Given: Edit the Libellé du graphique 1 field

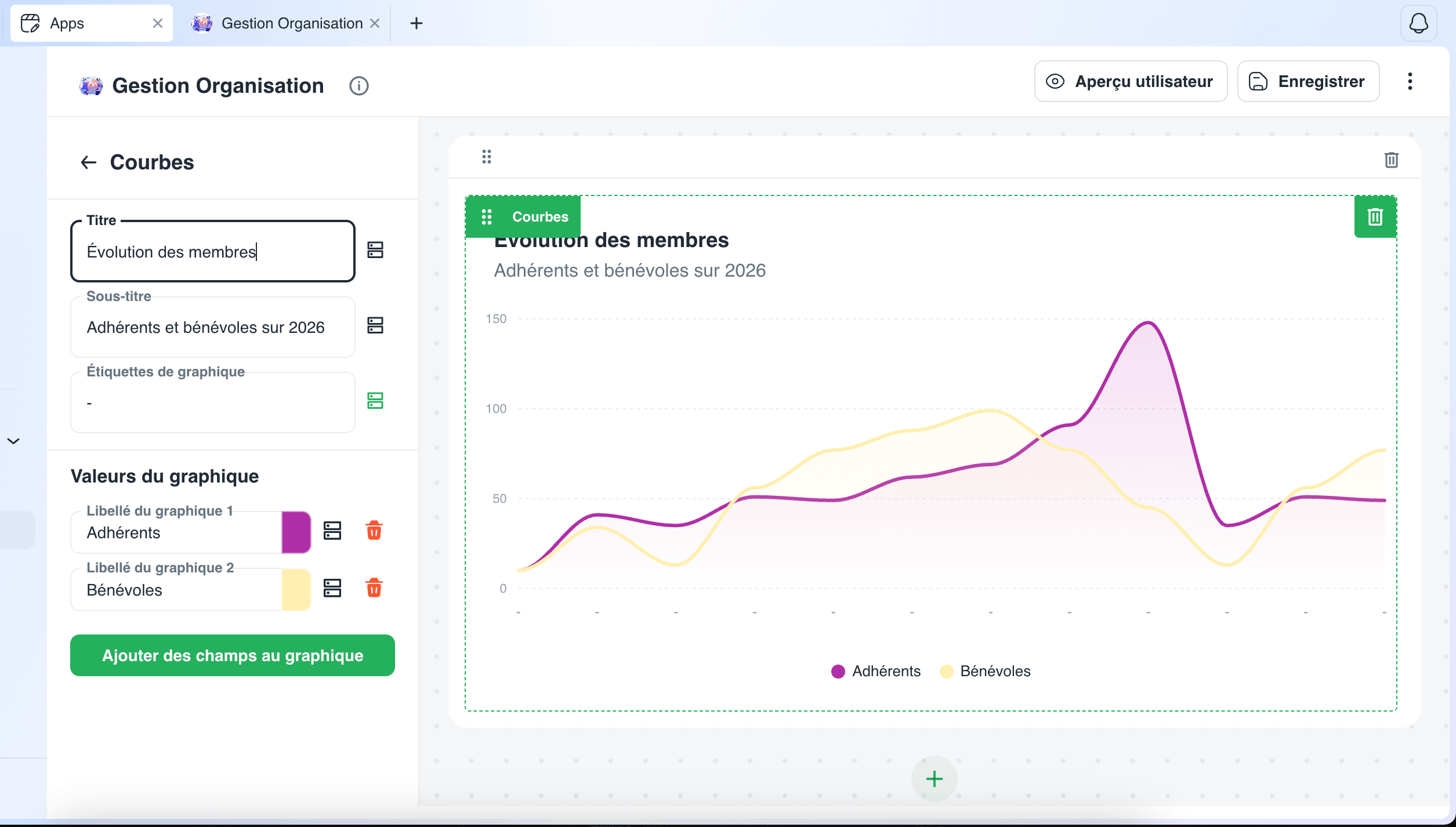Looking at the screenshot, I should tap(176, 532).
